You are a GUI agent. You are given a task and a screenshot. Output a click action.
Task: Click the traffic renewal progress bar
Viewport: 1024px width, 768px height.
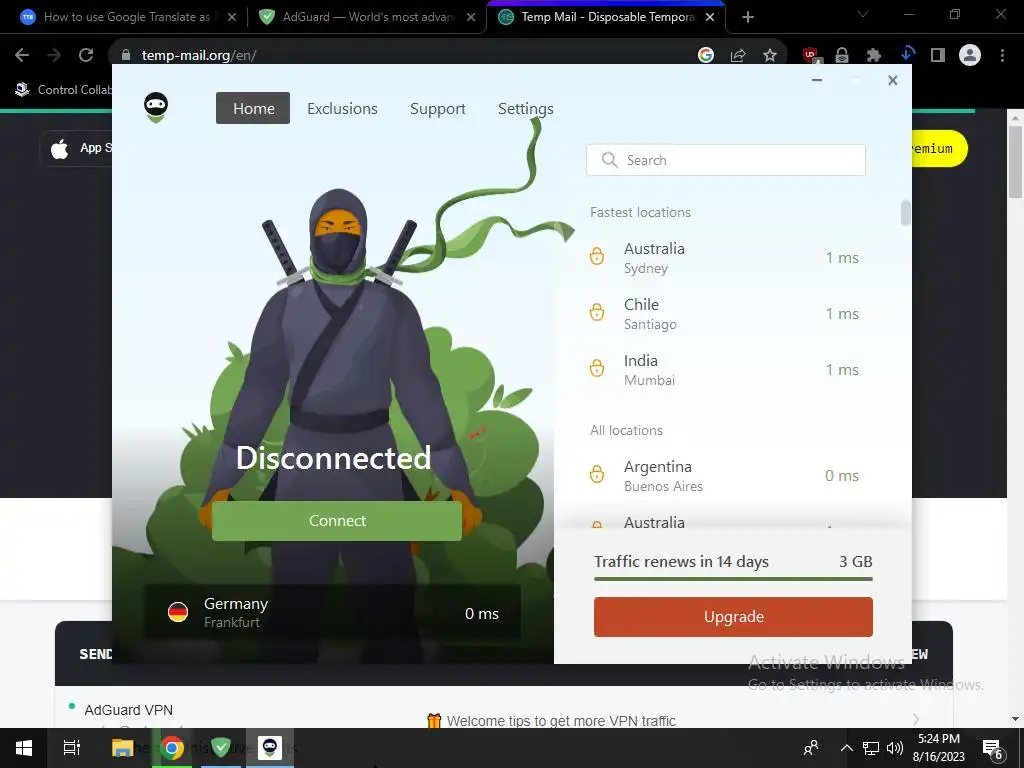click(x=733, y=579)
